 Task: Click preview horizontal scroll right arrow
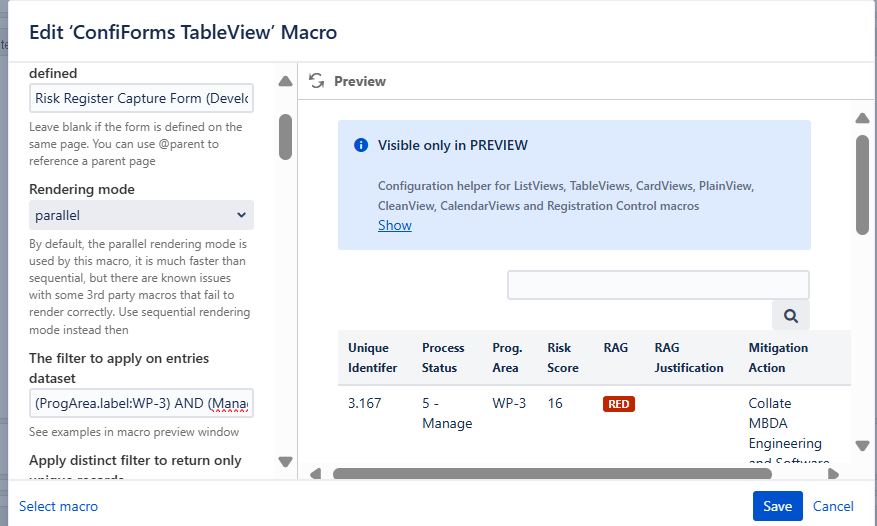[x=833, y=474]
